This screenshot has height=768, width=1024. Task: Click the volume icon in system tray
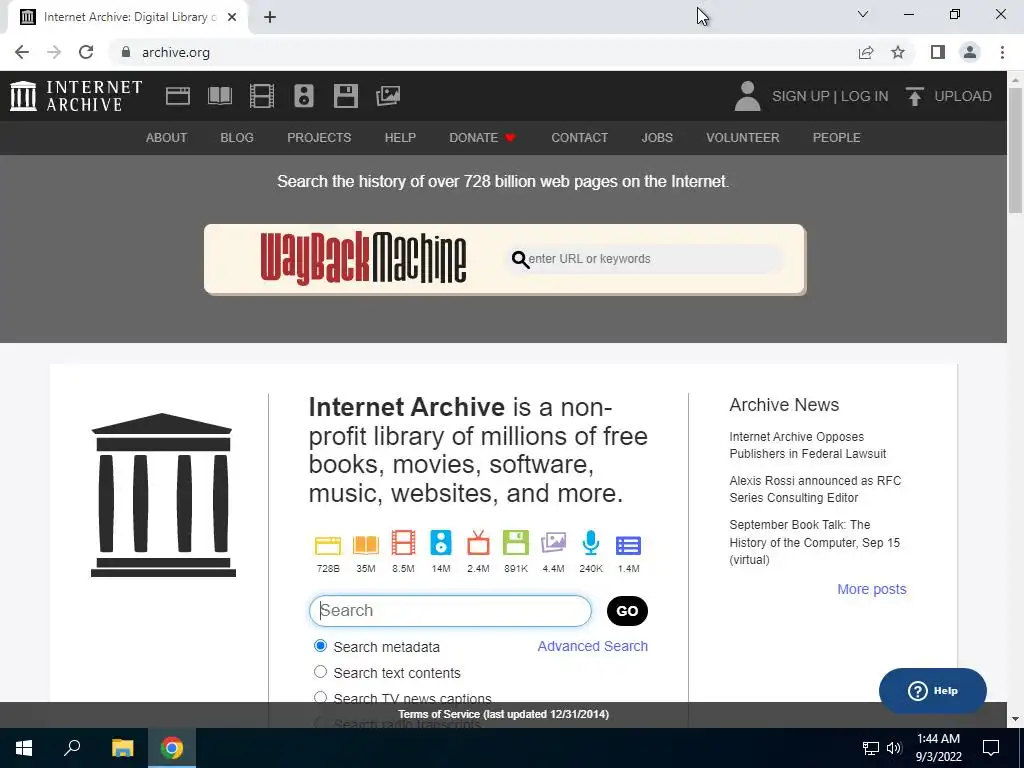pos(894,748)
